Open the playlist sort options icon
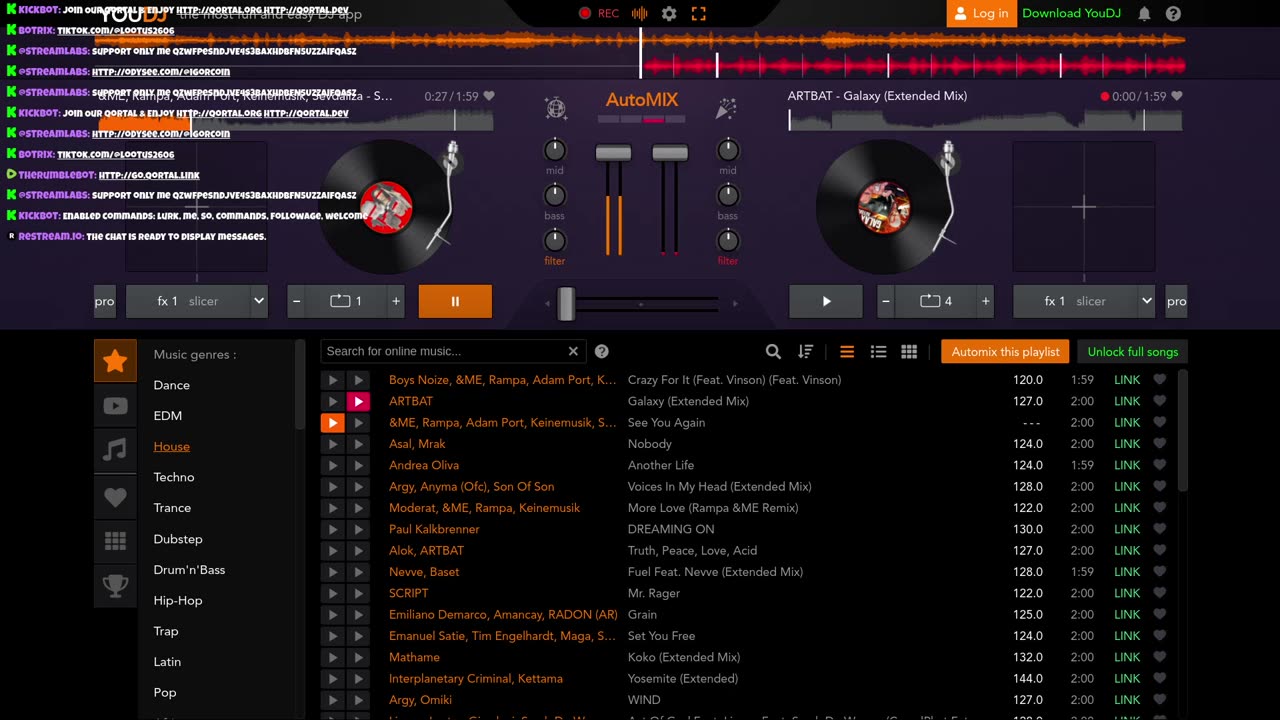The width and height of the screenshot is (1280, 720). click(x=805, y=351)
